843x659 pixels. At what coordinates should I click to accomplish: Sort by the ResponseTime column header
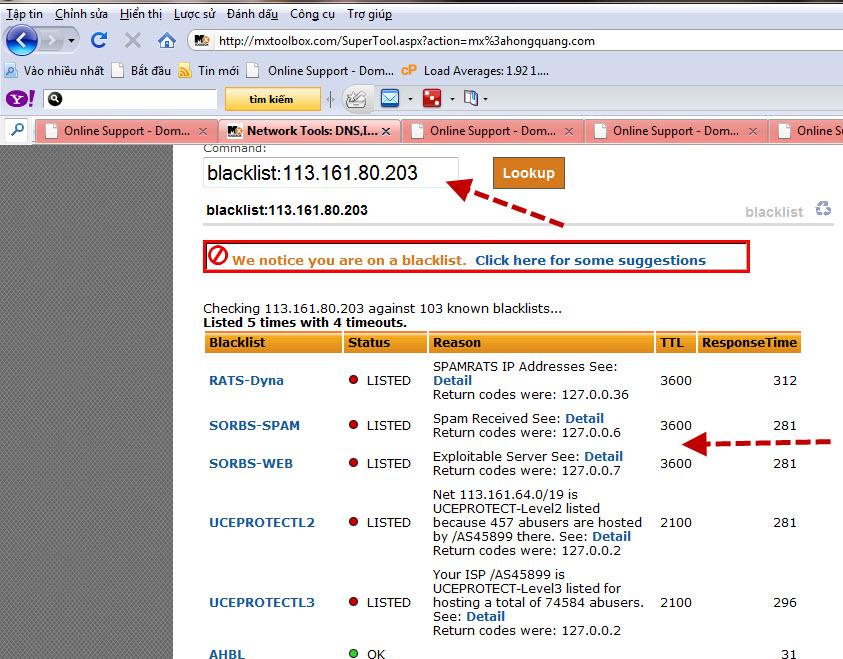pyautogui.click(x=749, y=342)
